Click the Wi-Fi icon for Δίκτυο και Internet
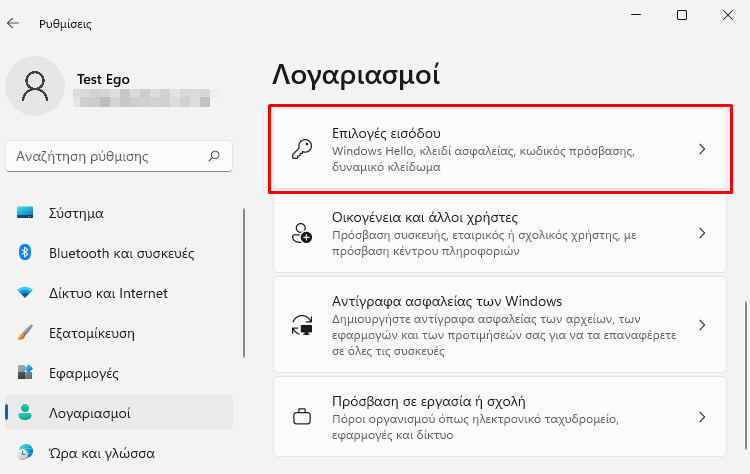750x474 pixels. (x=25, y=292)
